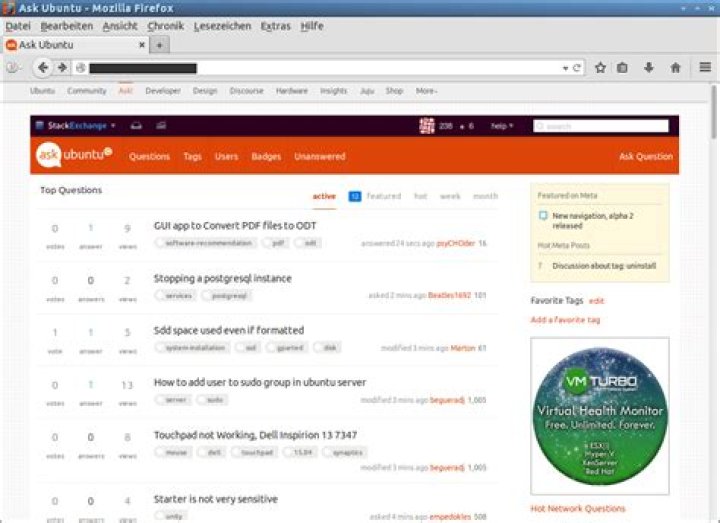
Task: Open the StackExchange inbox icon
Action: (x=136, y=125)
